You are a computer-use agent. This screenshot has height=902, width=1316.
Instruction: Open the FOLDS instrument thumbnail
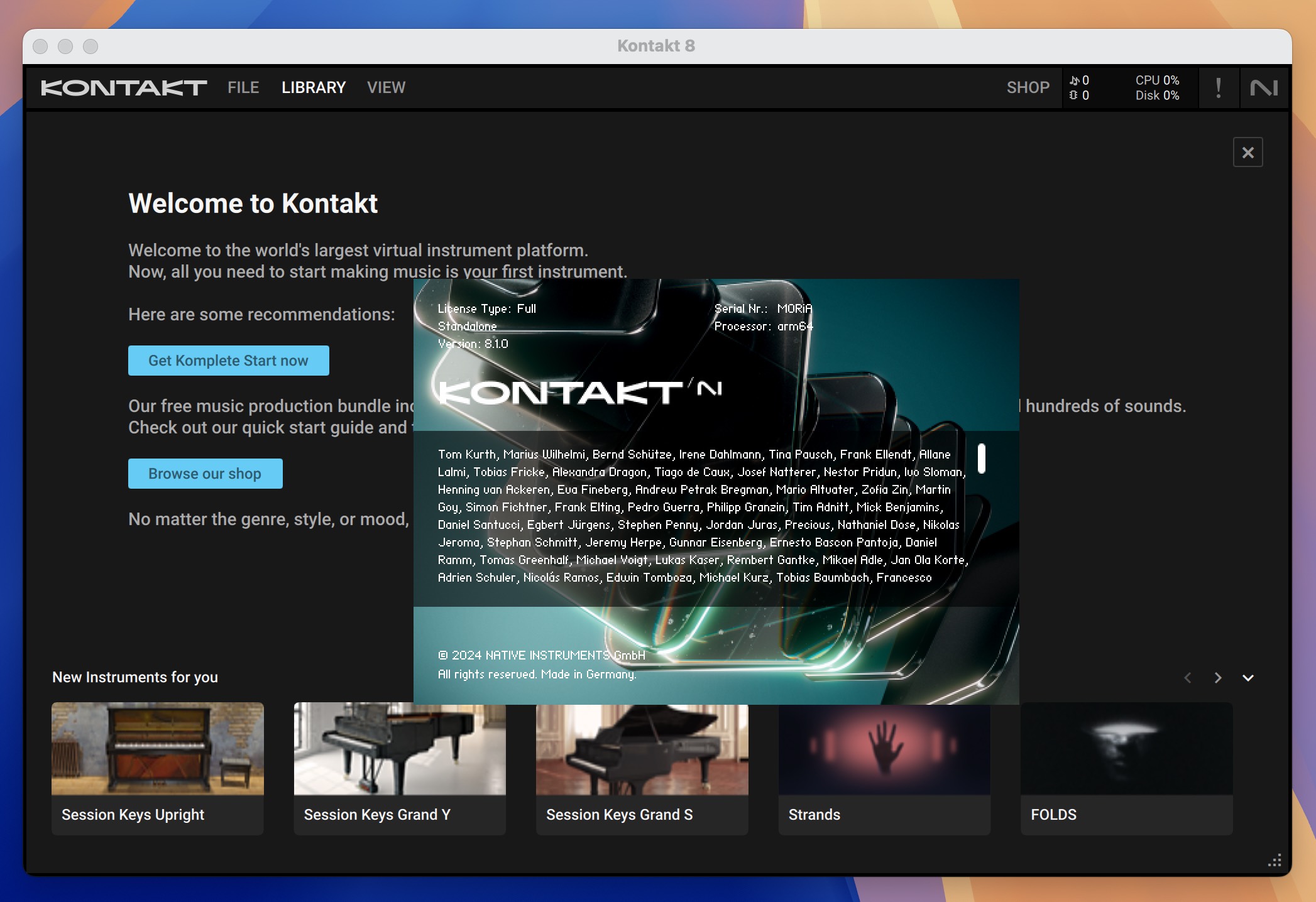(x=1127, y=749)
